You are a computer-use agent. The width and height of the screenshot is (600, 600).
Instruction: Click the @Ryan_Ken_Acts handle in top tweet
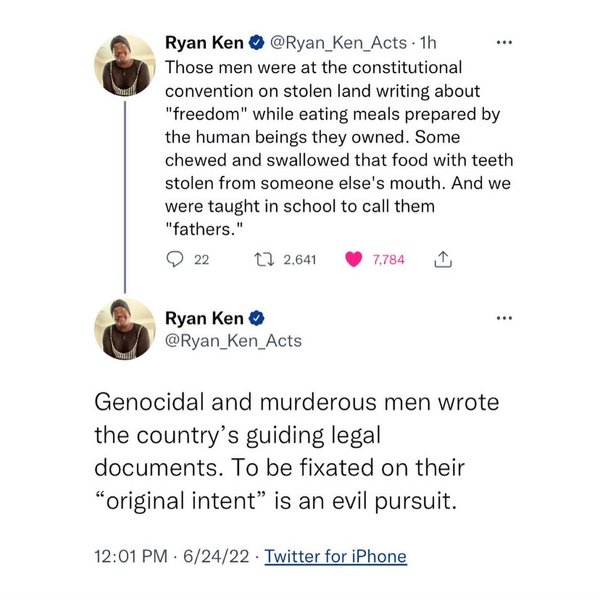click(336, 43)
